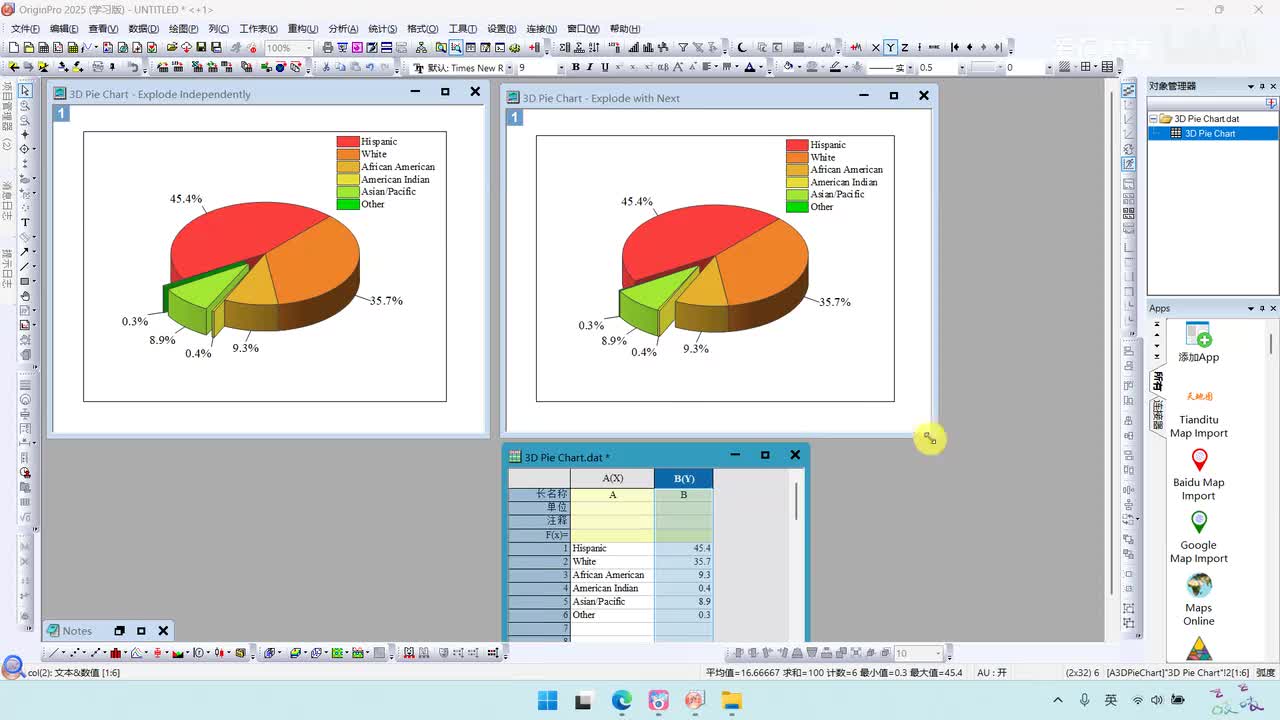
Task: Open the Object Manager panel dropdown arrow
Action: point(1250,86)
